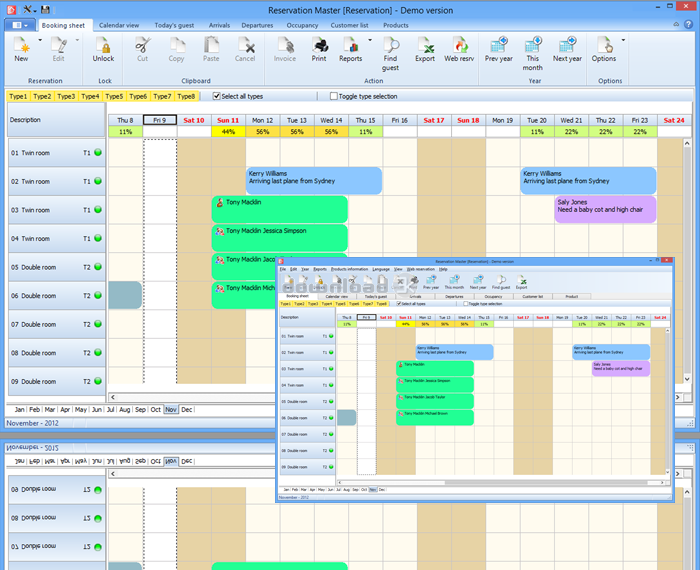Image resolution: width=700 pixels, height=570 pixels.
Task: Select the Dec month button
Action: pos(187,410)
